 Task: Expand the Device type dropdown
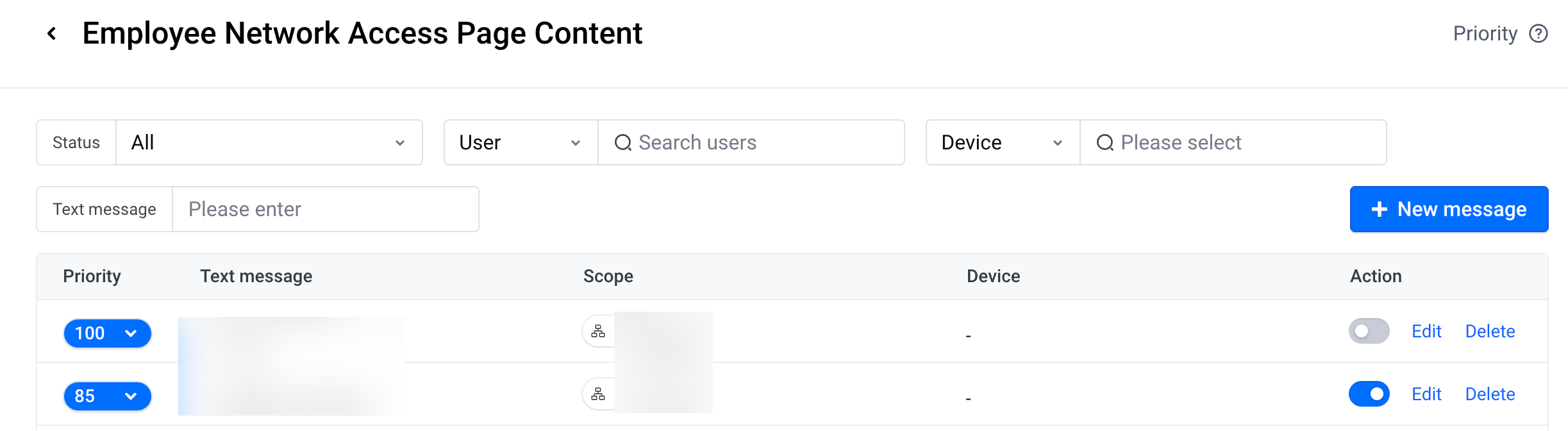pos(1003,142)
